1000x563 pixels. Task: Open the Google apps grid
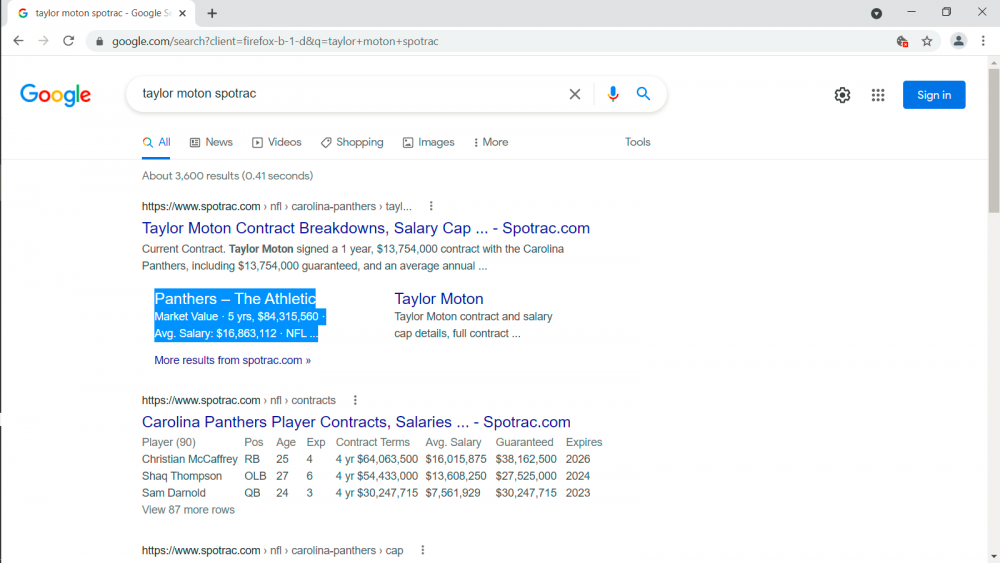tap(878, 95)
